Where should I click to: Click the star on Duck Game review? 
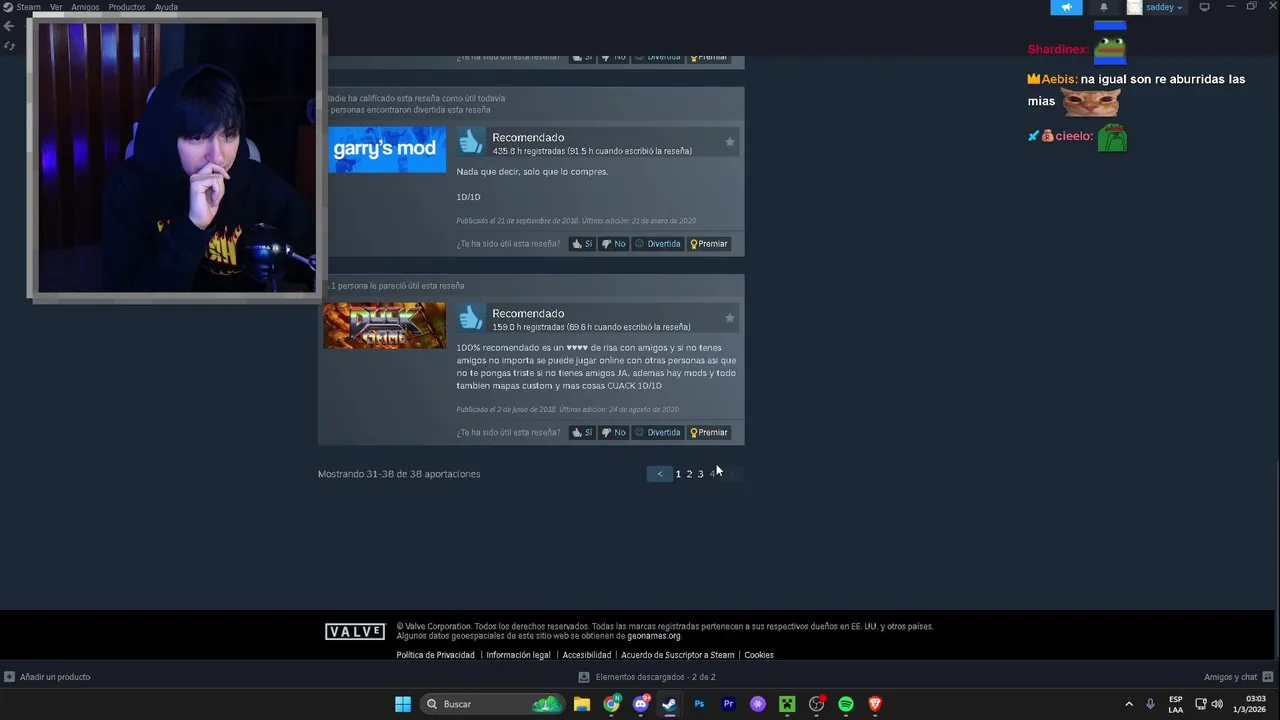point(729,318)
